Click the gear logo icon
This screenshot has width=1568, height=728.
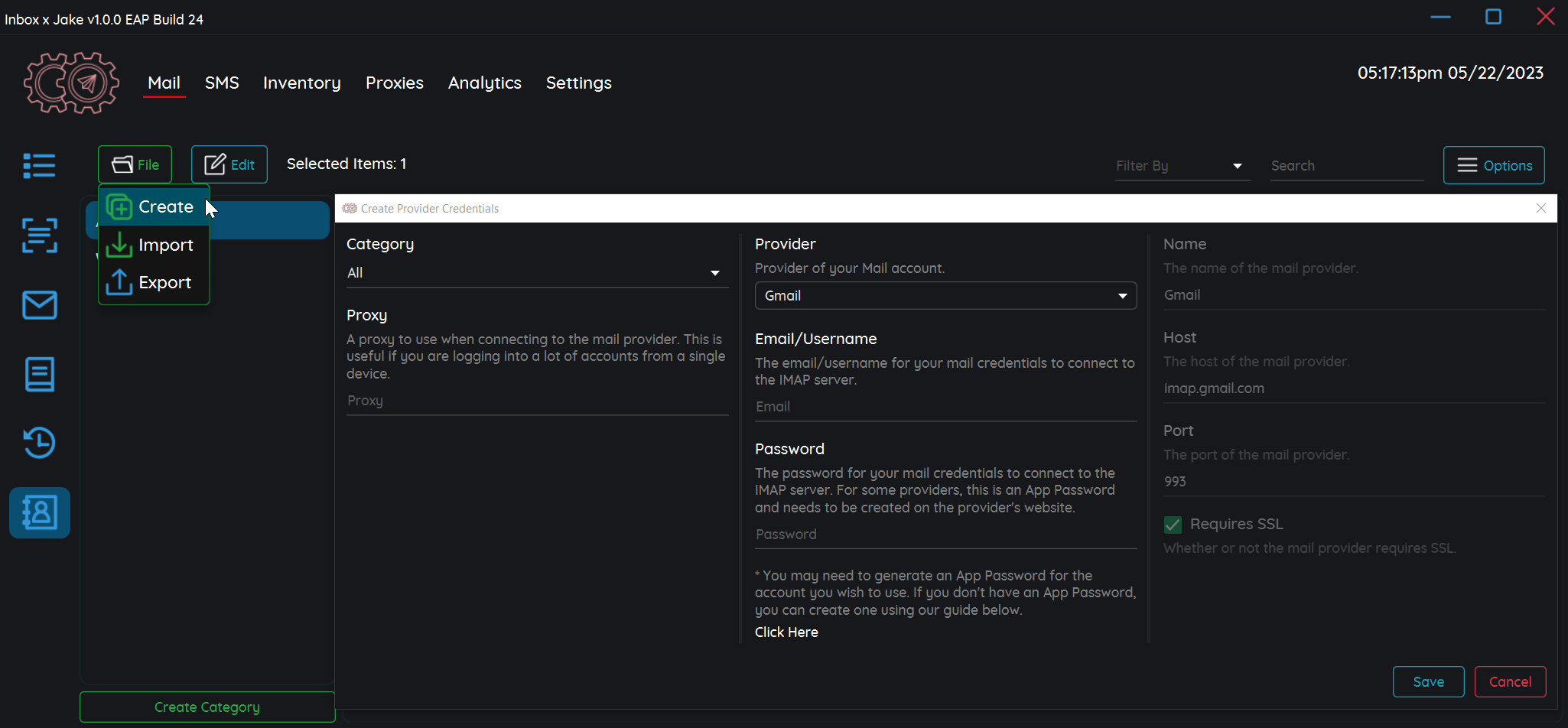[71, 83]
